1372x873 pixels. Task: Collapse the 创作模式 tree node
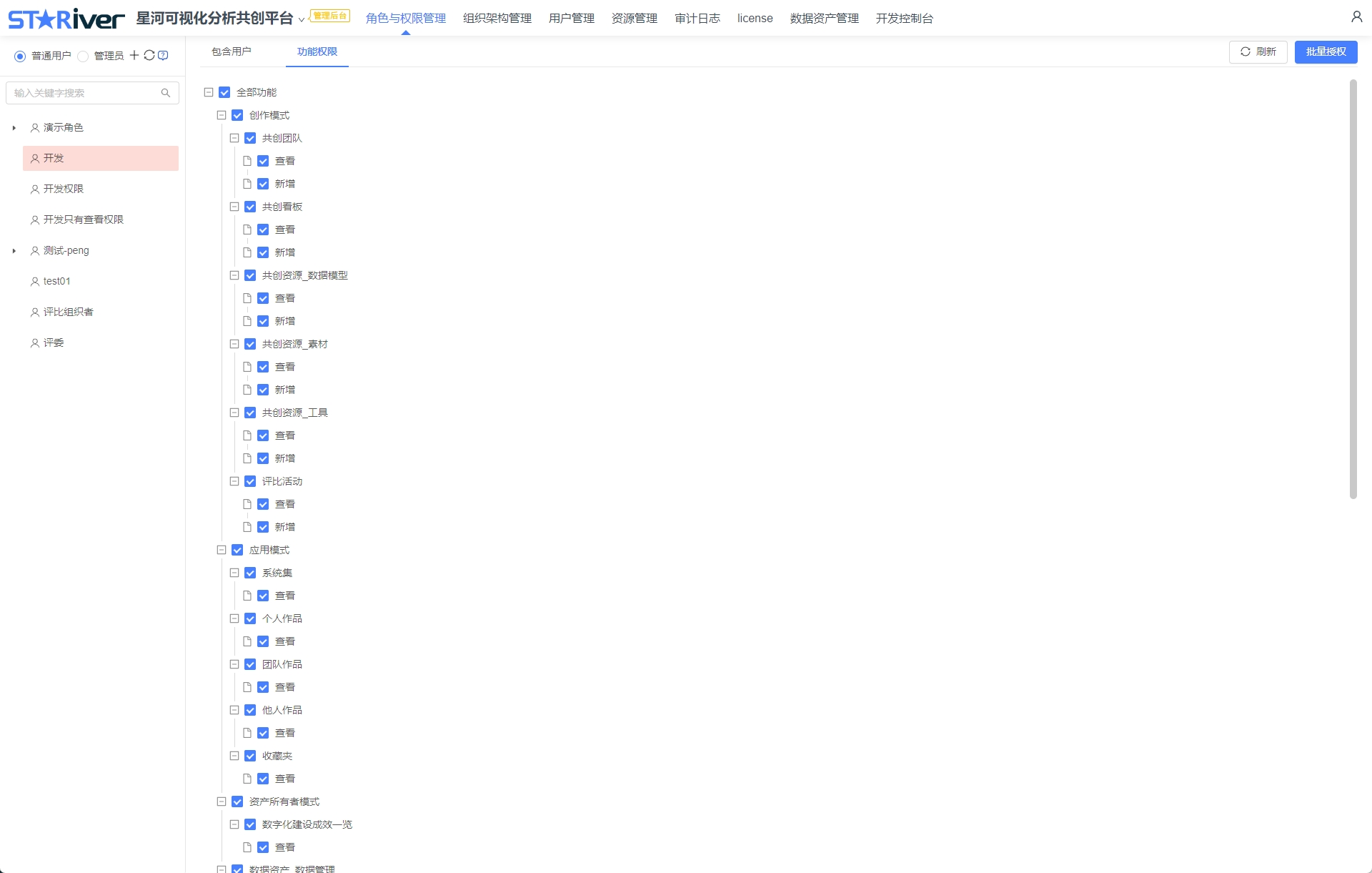tap(222, 115)
